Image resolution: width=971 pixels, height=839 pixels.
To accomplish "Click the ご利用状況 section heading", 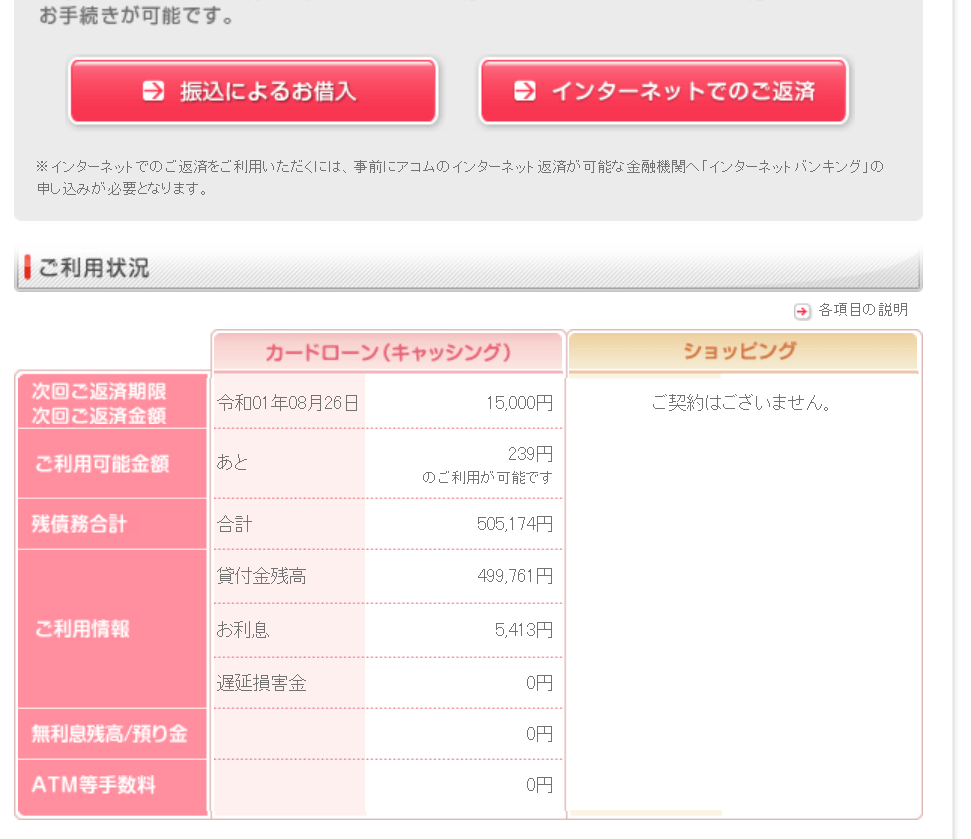I will (94, 268).
